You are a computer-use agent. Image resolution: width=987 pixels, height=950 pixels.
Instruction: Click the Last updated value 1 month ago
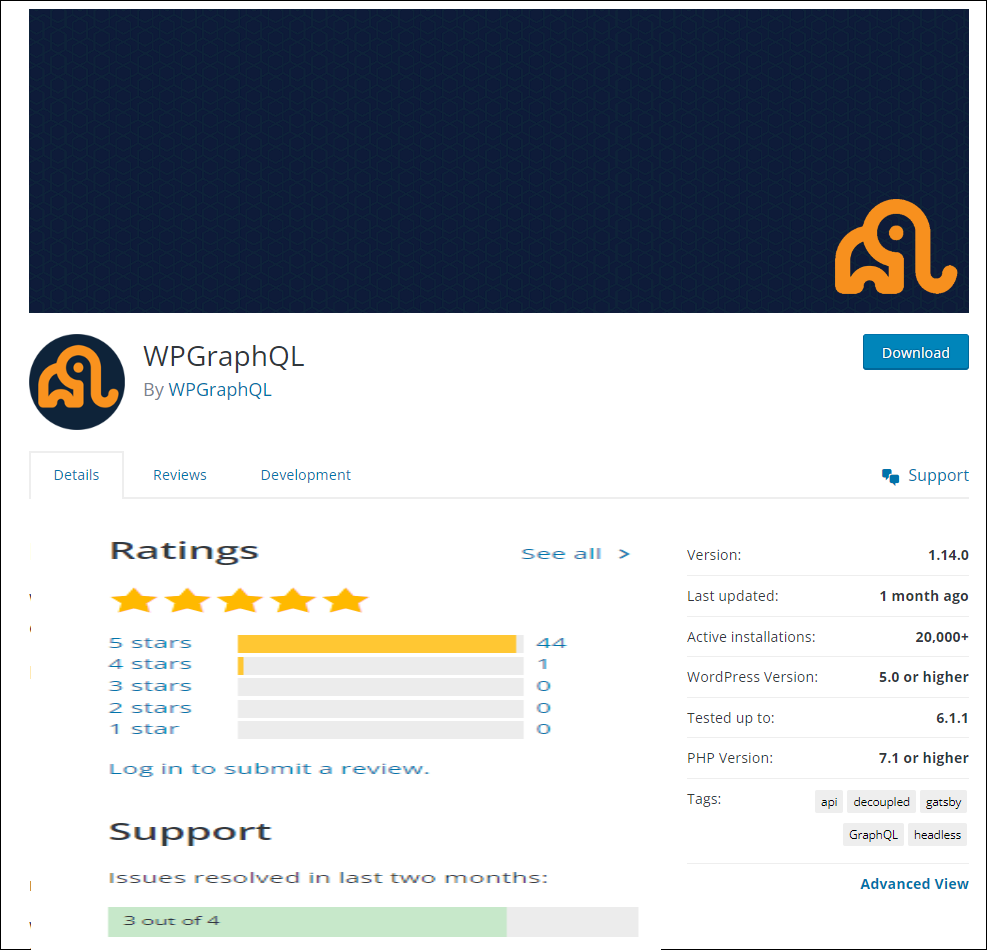pyautogui.click(x=923, y=596)
